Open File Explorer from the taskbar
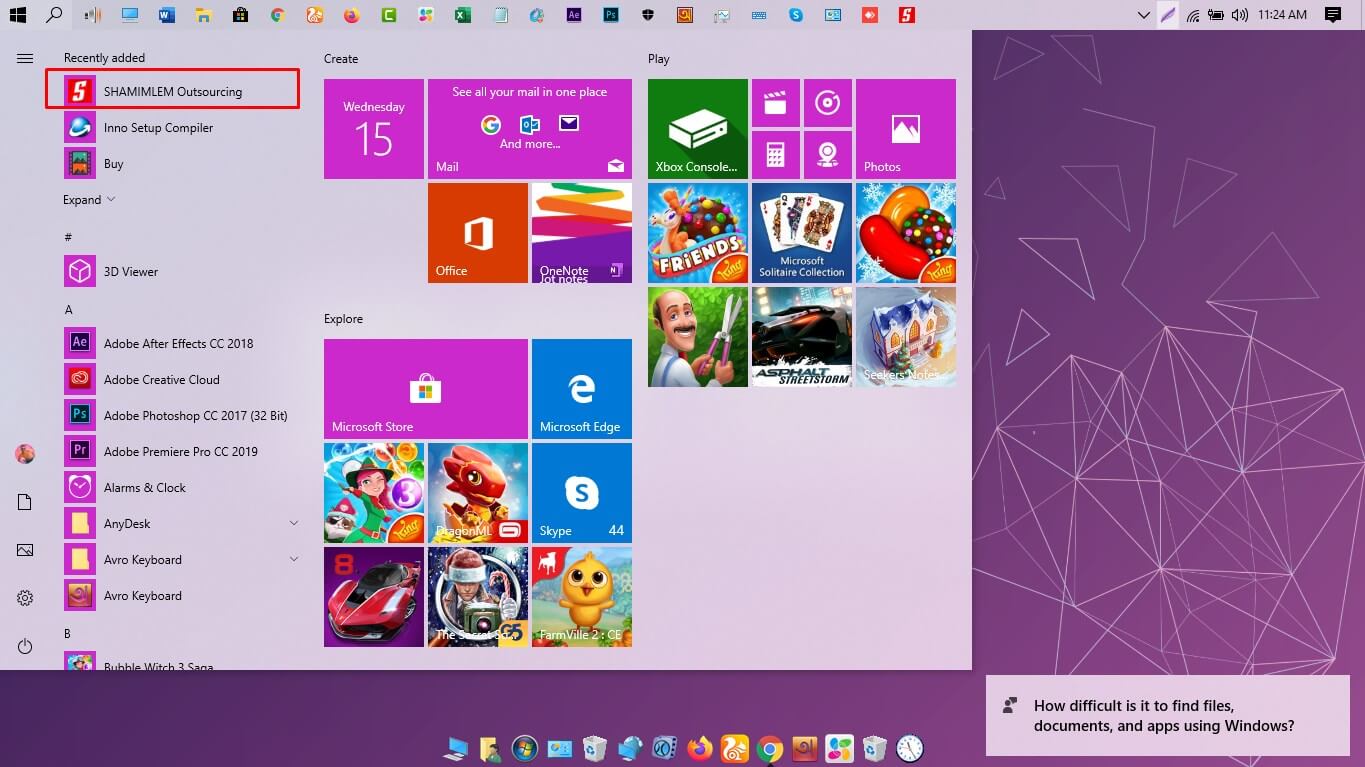The image size is (1365, 767). point(203,15)
